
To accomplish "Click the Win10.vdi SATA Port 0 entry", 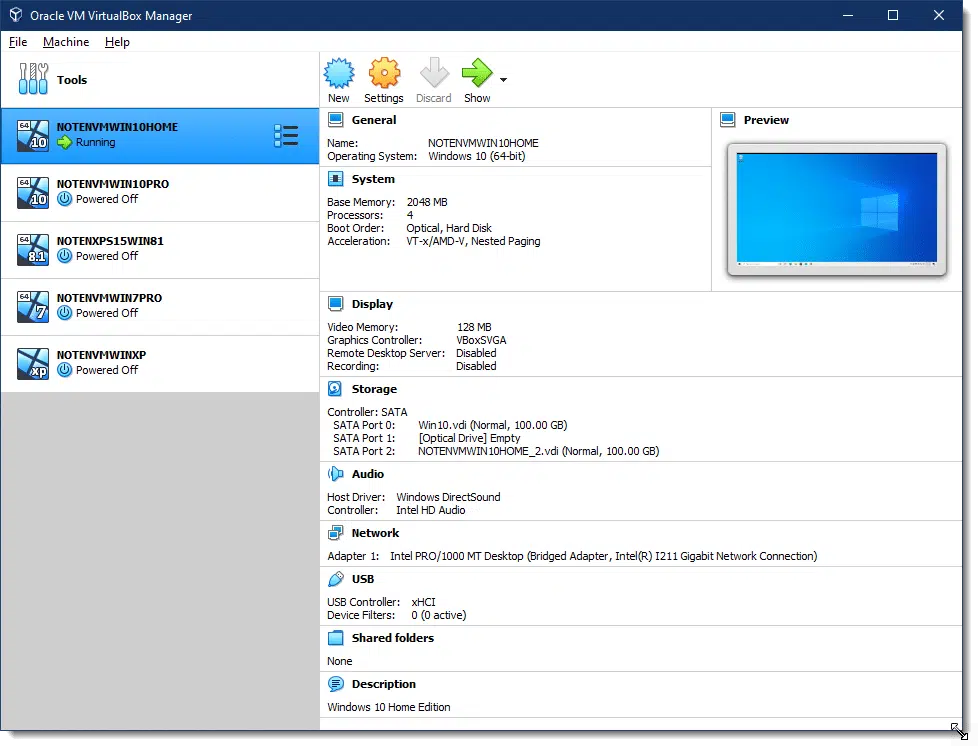I will point(493,425).
